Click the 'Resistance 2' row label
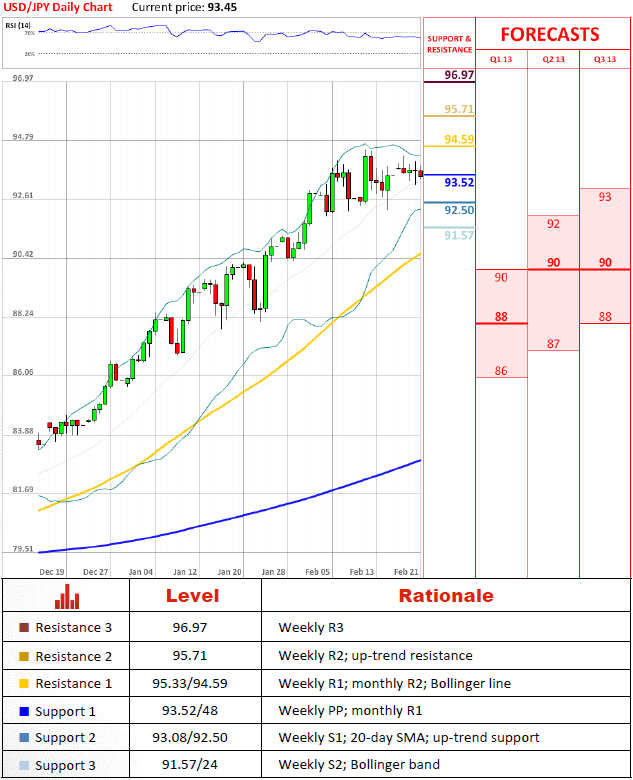This screenshot has width=633, height=780. [74, 657]
